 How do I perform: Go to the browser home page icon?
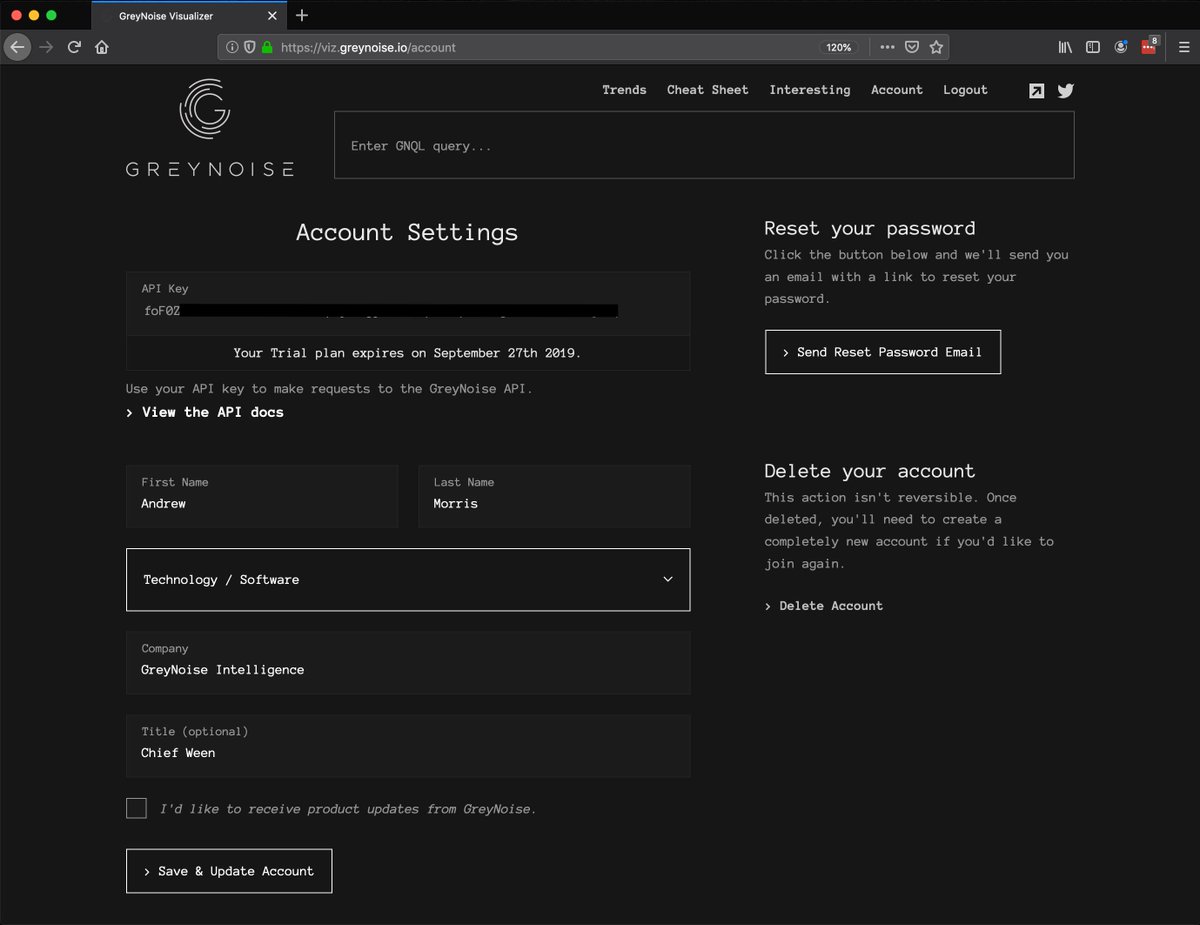point(102,47)
